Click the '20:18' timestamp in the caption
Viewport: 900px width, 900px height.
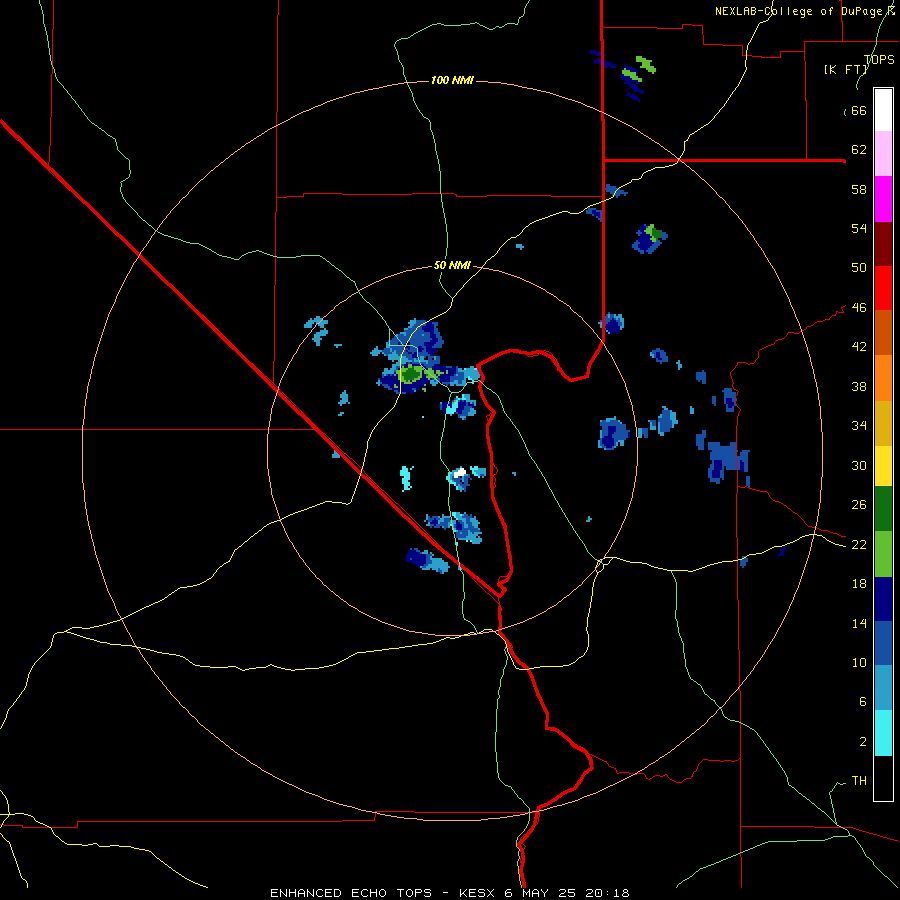click(x=607, y=893)
